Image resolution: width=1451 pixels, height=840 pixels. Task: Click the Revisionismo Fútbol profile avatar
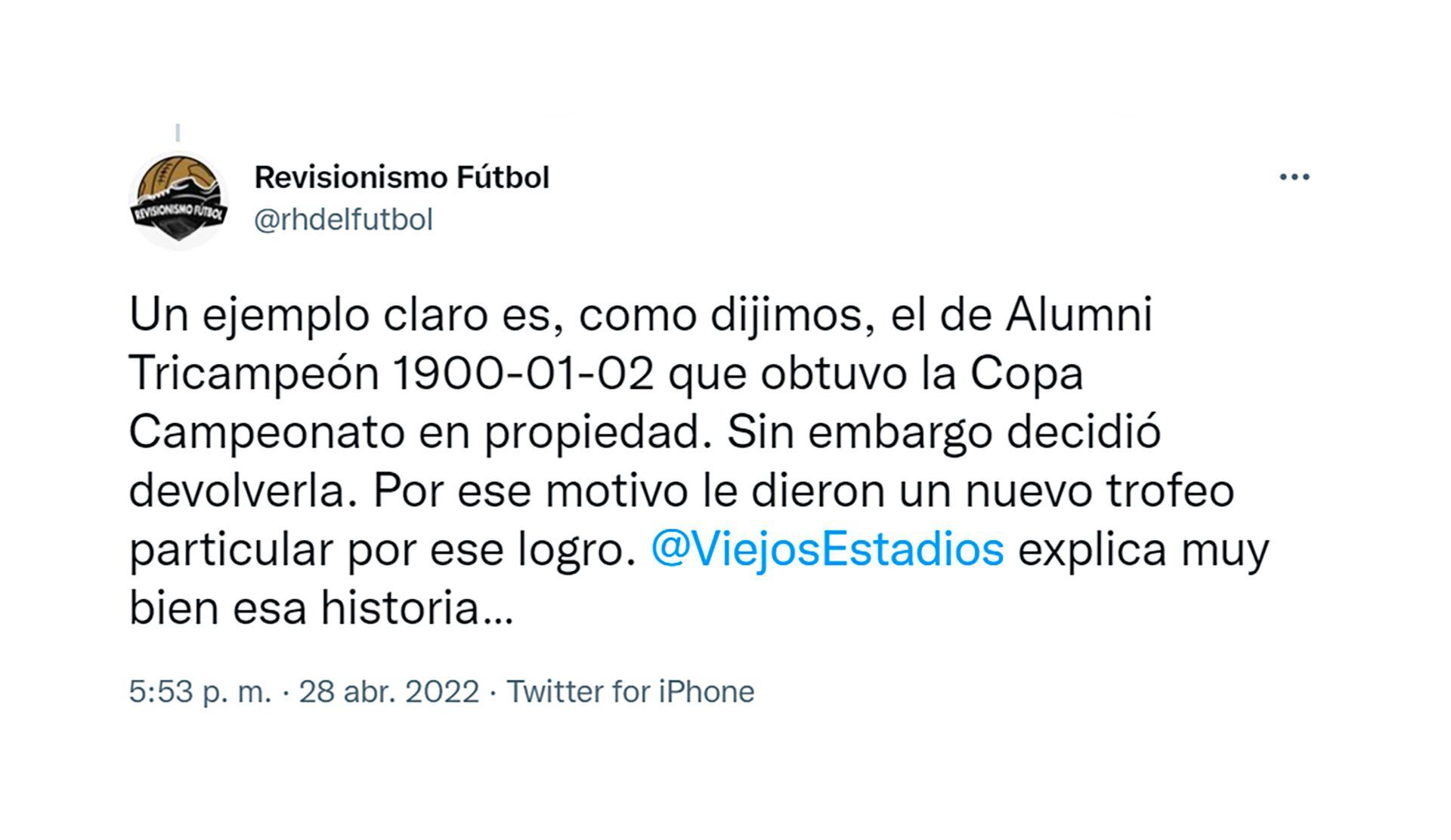point(178,200)
